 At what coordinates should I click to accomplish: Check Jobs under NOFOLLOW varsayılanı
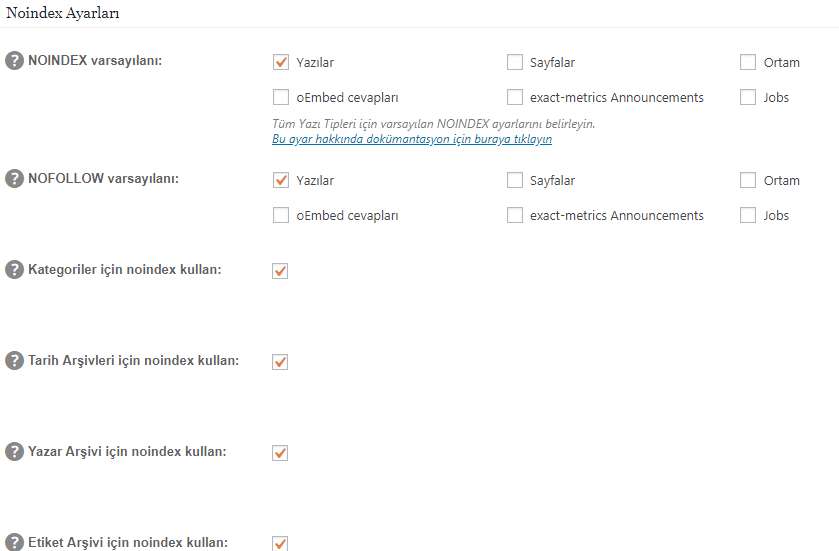click(748, 215)
